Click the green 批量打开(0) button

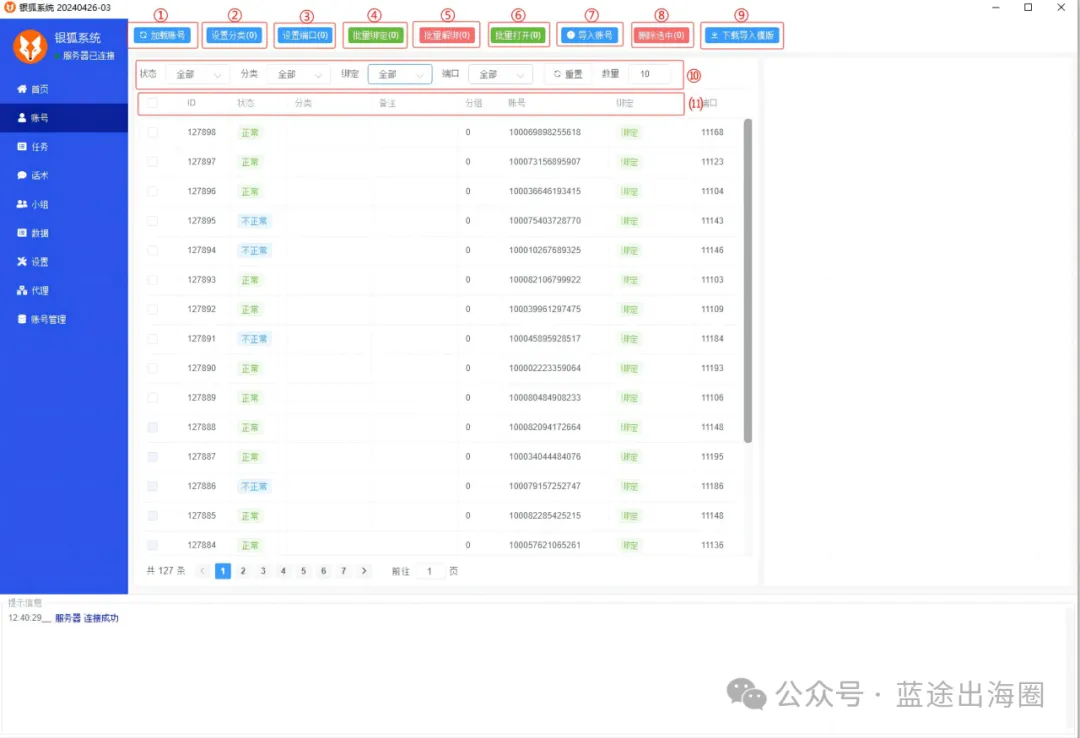pyautogui.click(x=518, y=35)
